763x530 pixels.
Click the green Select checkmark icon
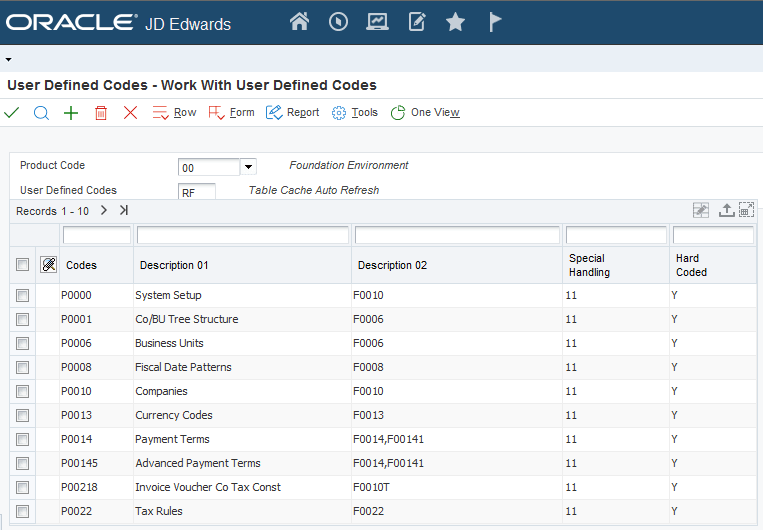pyautogui.click(x=12, y=113)
